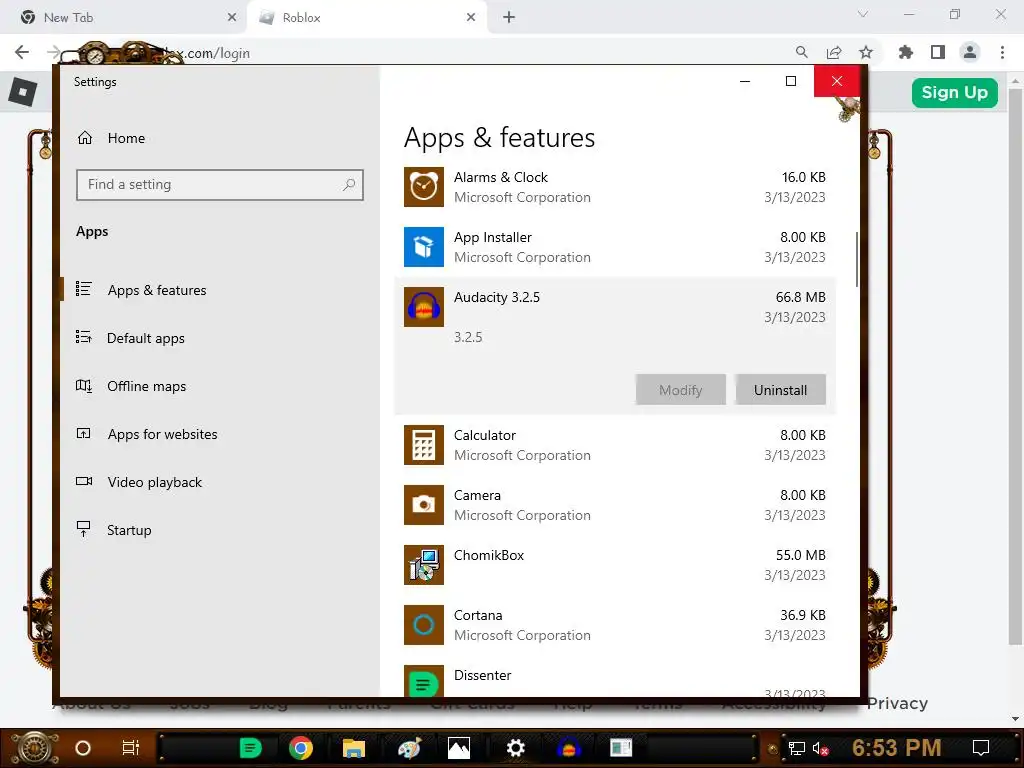This screenshot has width=1024, height=768.
Task: Click the Calculator entry name
Action: coord(485,435)
